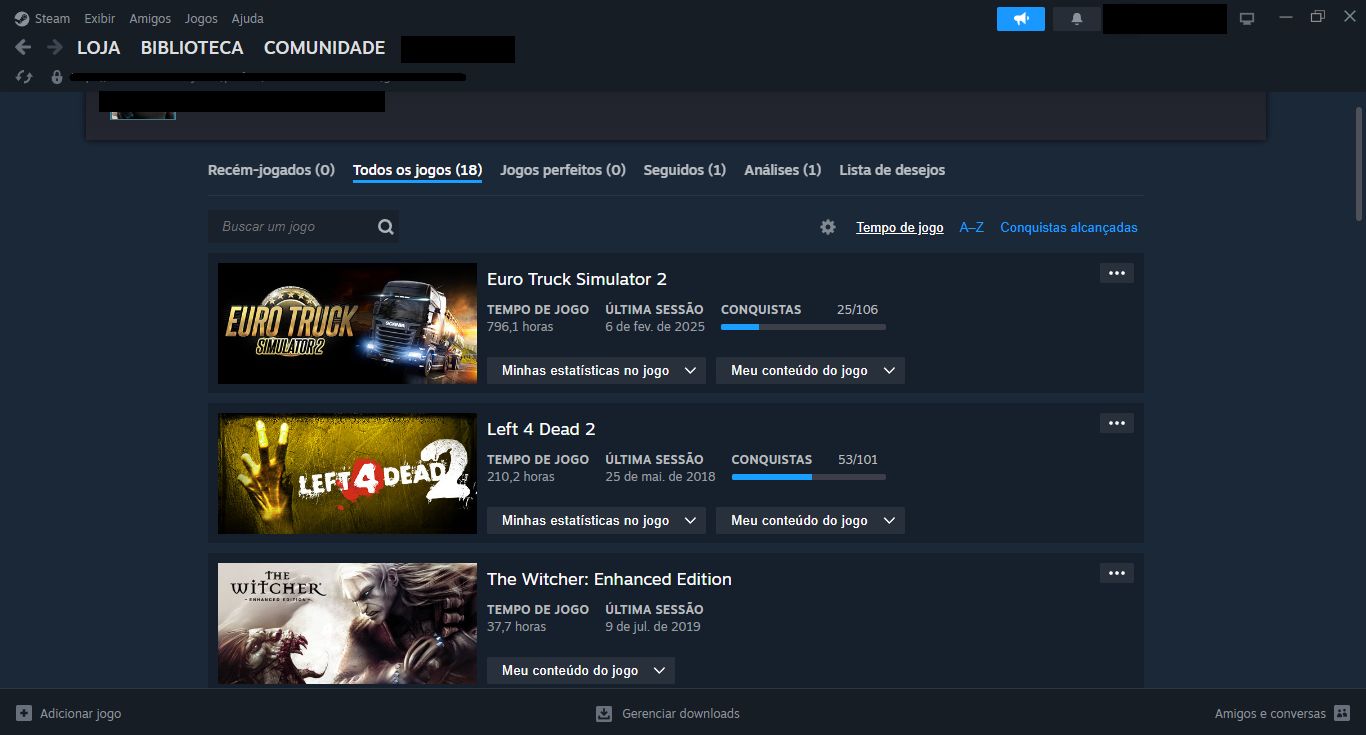The image size is (1366, 735).
Task: Go forward with the right arrow
Action: (x=54, y=47)
